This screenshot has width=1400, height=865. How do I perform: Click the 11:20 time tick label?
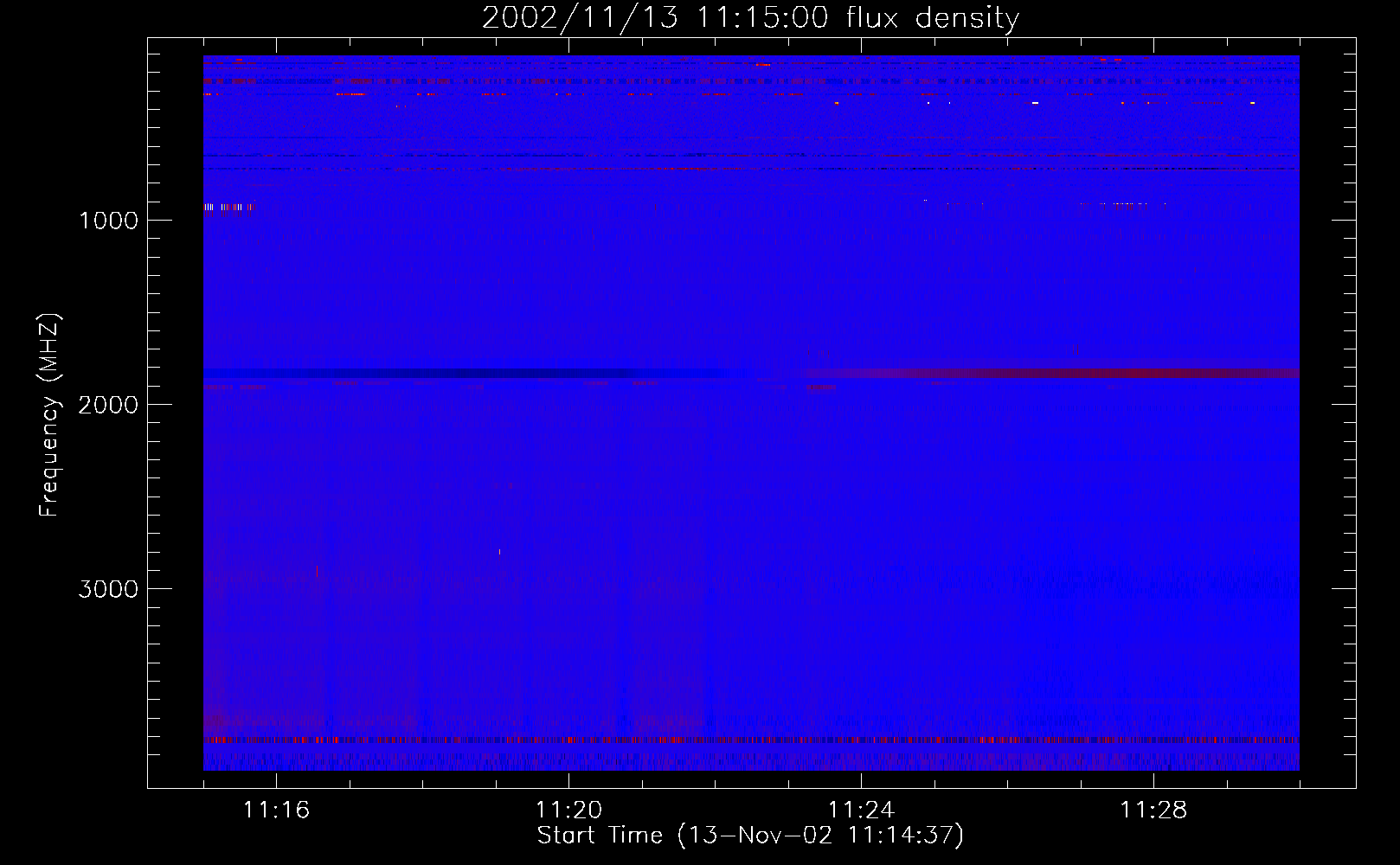click(568, 811)
